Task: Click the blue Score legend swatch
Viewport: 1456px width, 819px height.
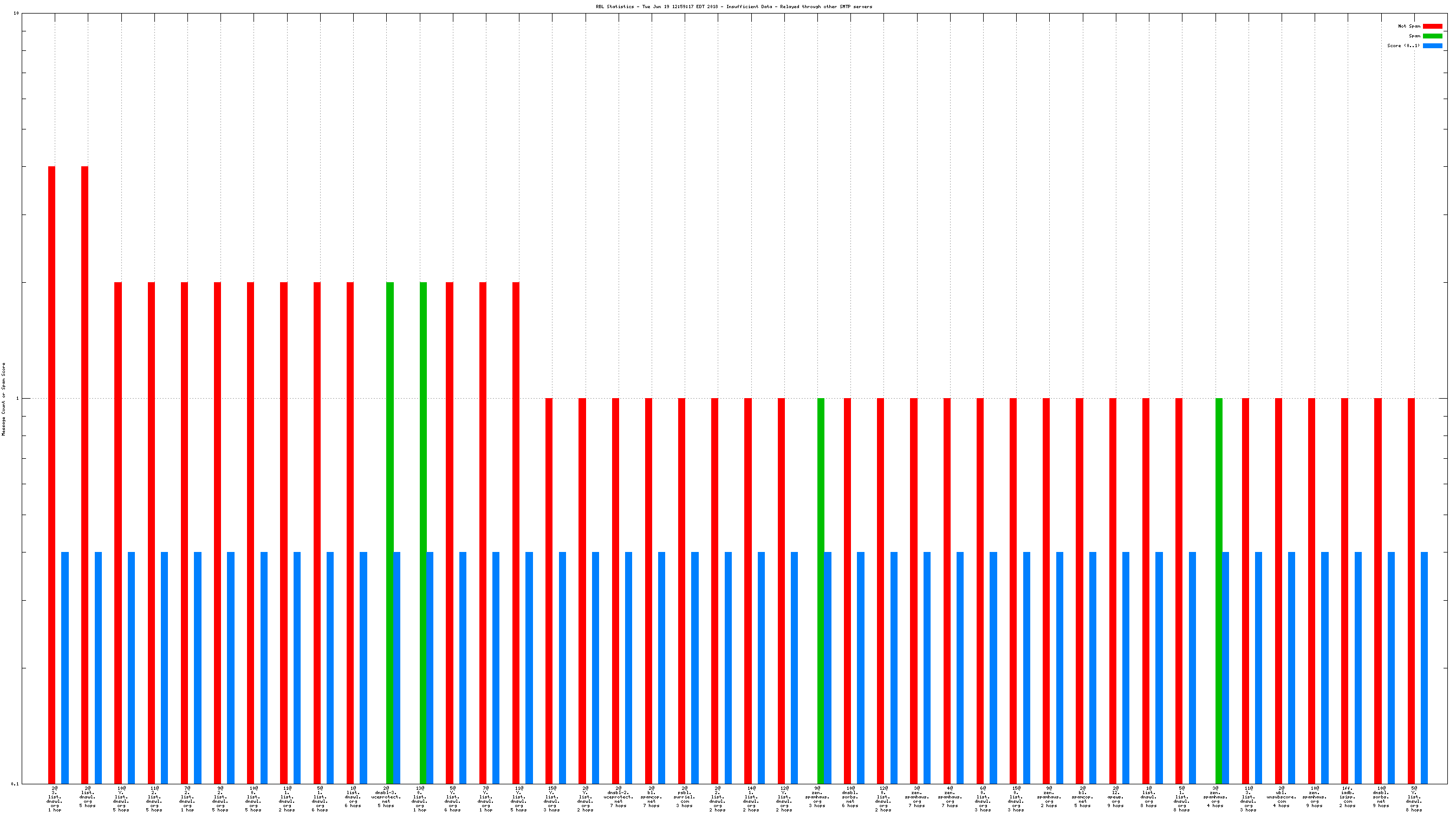Action: tap(1432, 46)
